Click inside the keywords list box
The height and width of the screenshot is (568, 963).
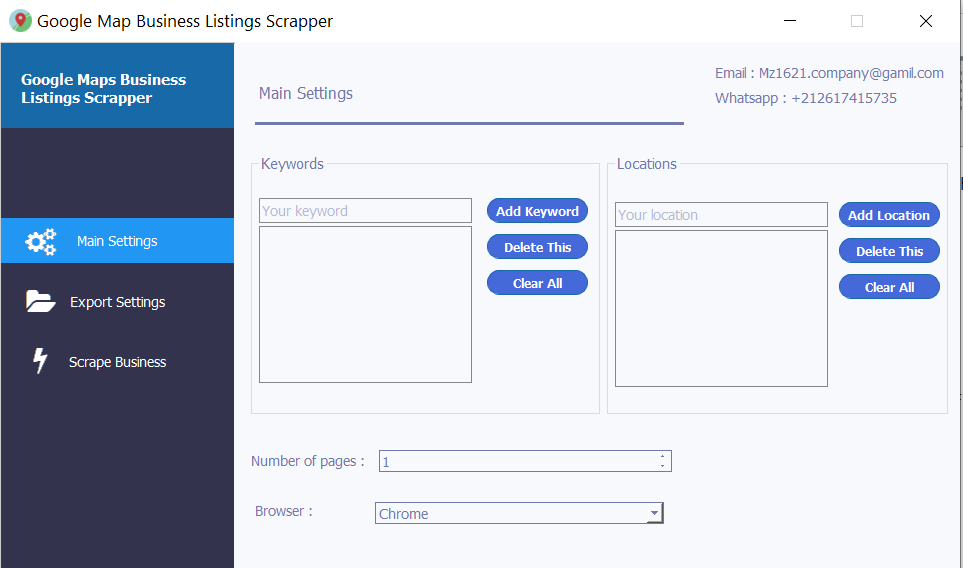(365, 305)
